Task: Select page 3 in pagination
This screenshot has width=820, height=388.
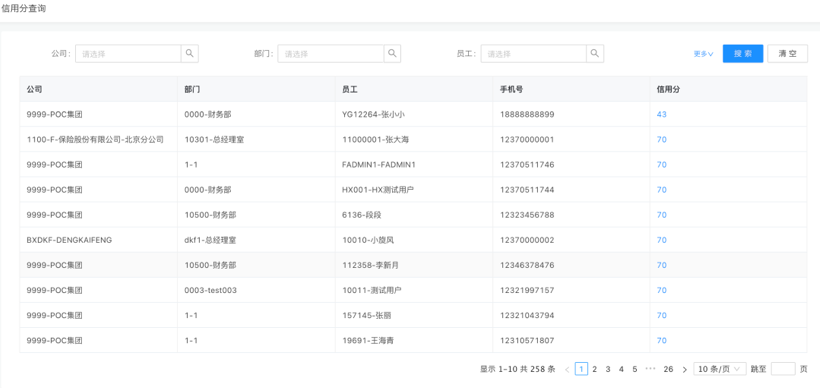Action: (608, 369)
